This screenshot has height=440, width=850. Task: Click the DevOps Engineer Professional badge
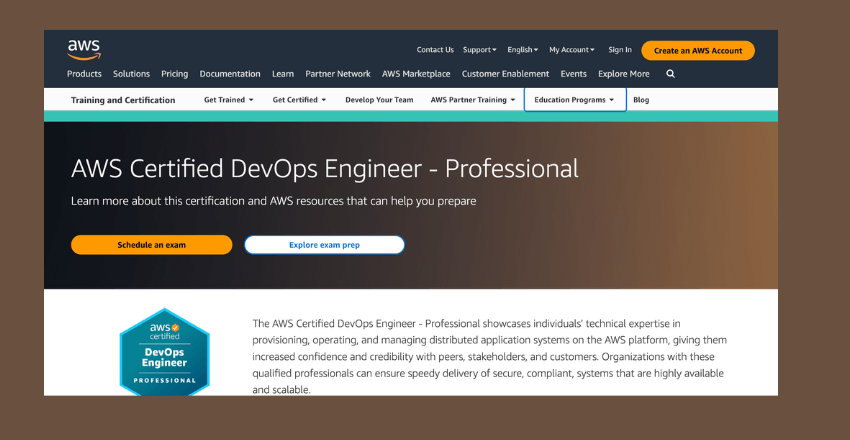point(164,352)
